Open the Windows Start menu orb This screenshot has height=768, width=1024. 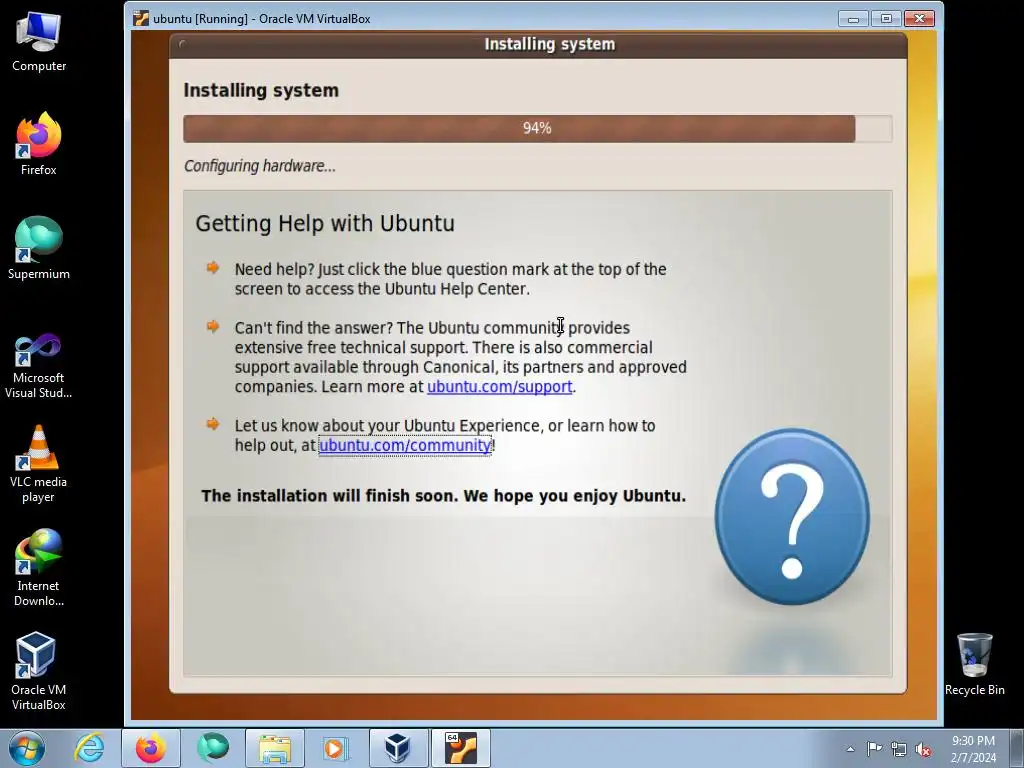pyautogui.click(x=27, y=748)
